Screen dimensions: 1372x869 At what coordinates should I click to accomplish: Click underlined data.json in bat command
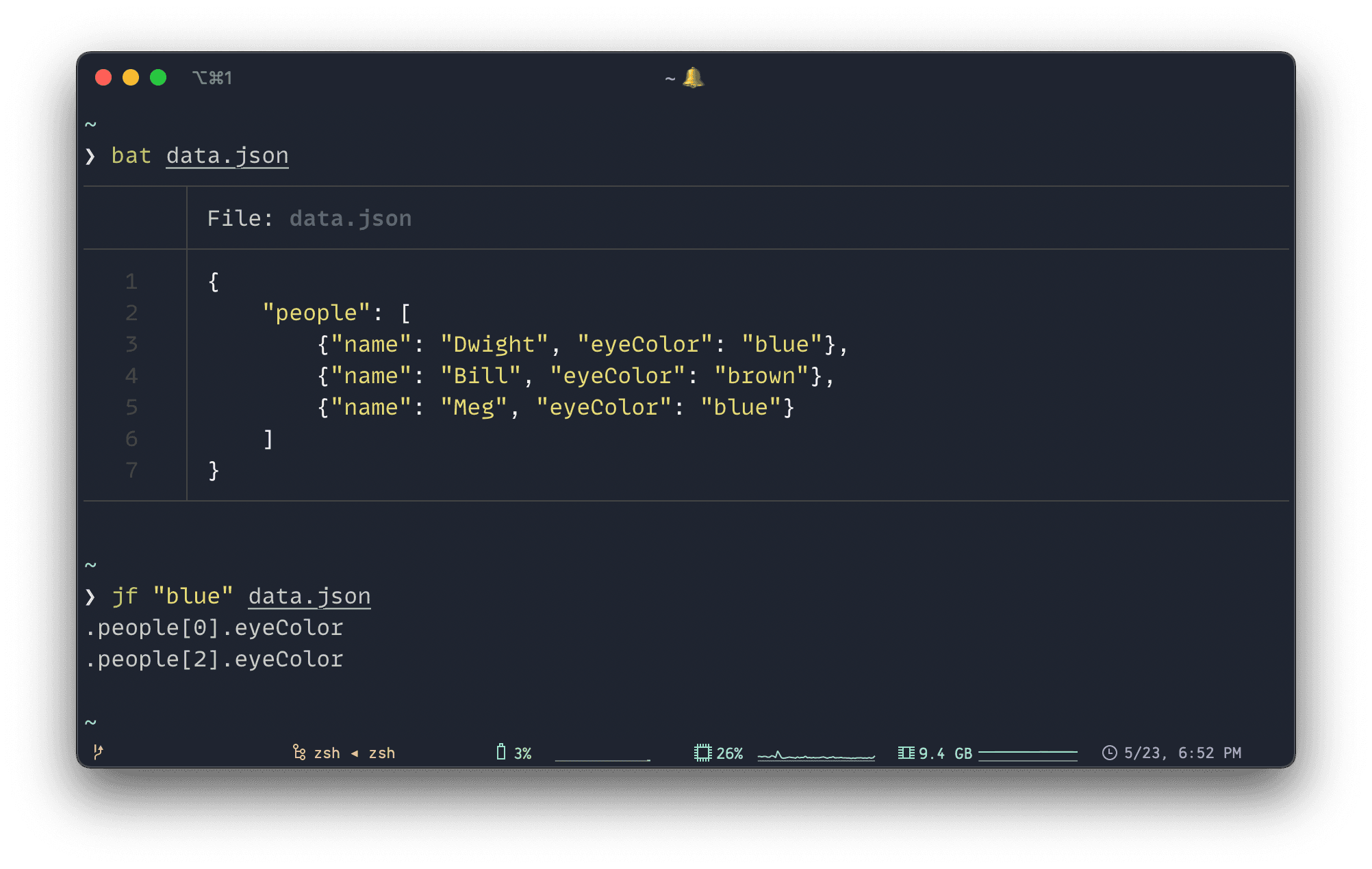point(227,156)
